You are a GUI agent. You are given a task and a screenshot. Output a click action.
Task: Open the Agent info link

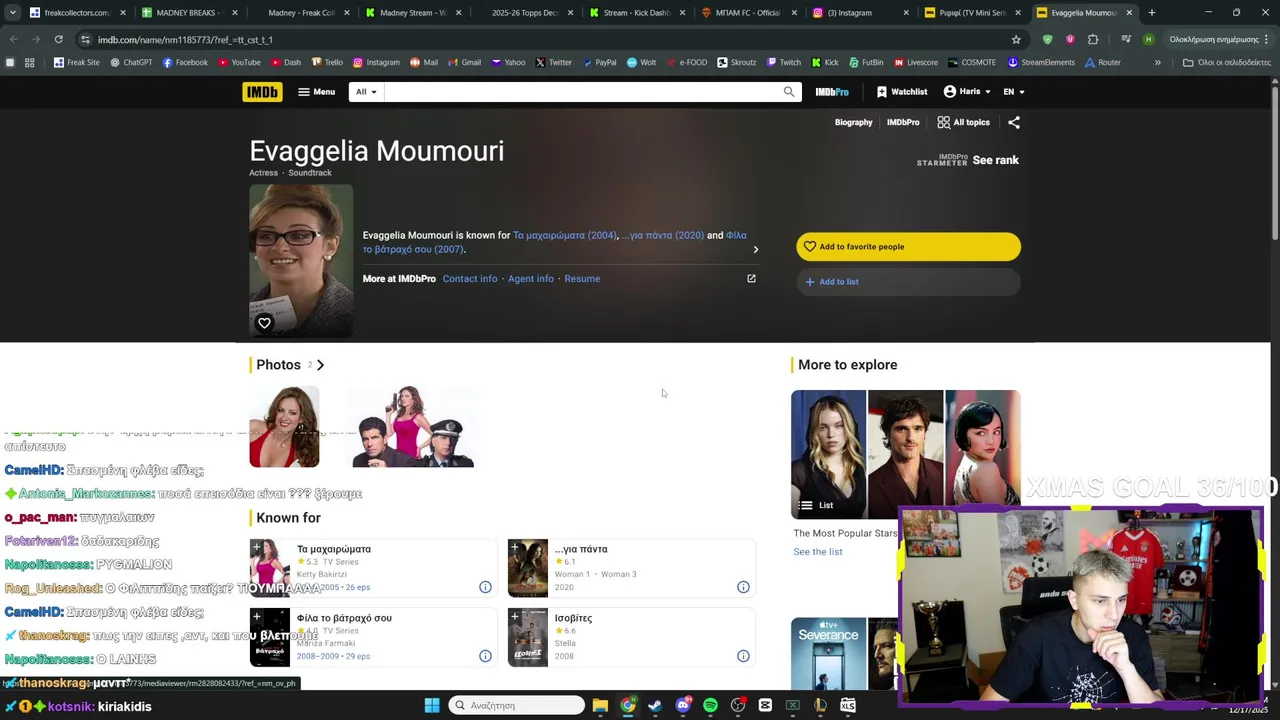530,279
